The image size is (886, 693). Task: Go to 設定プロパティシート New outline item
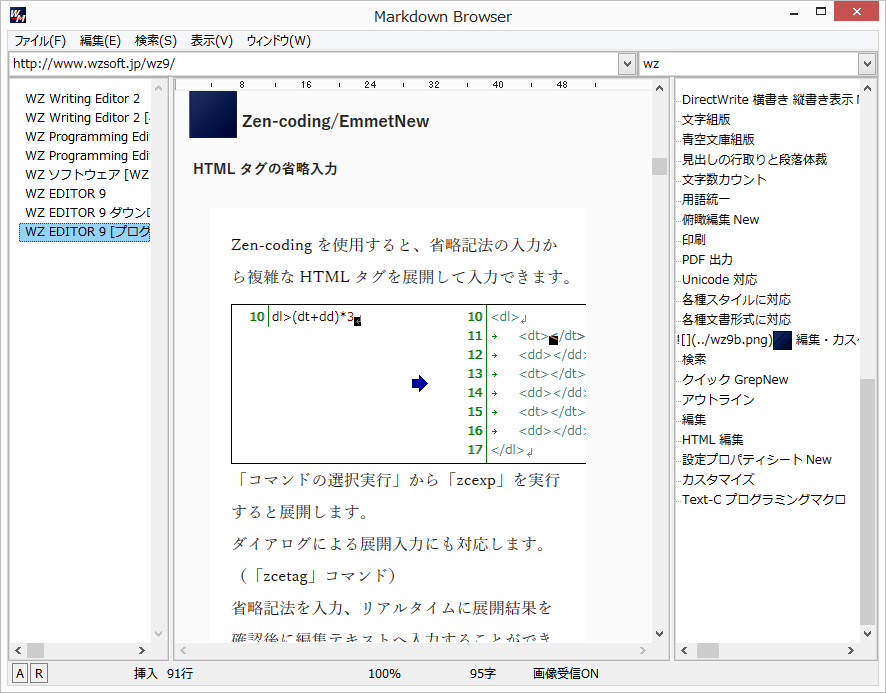(x=757, y=460)
